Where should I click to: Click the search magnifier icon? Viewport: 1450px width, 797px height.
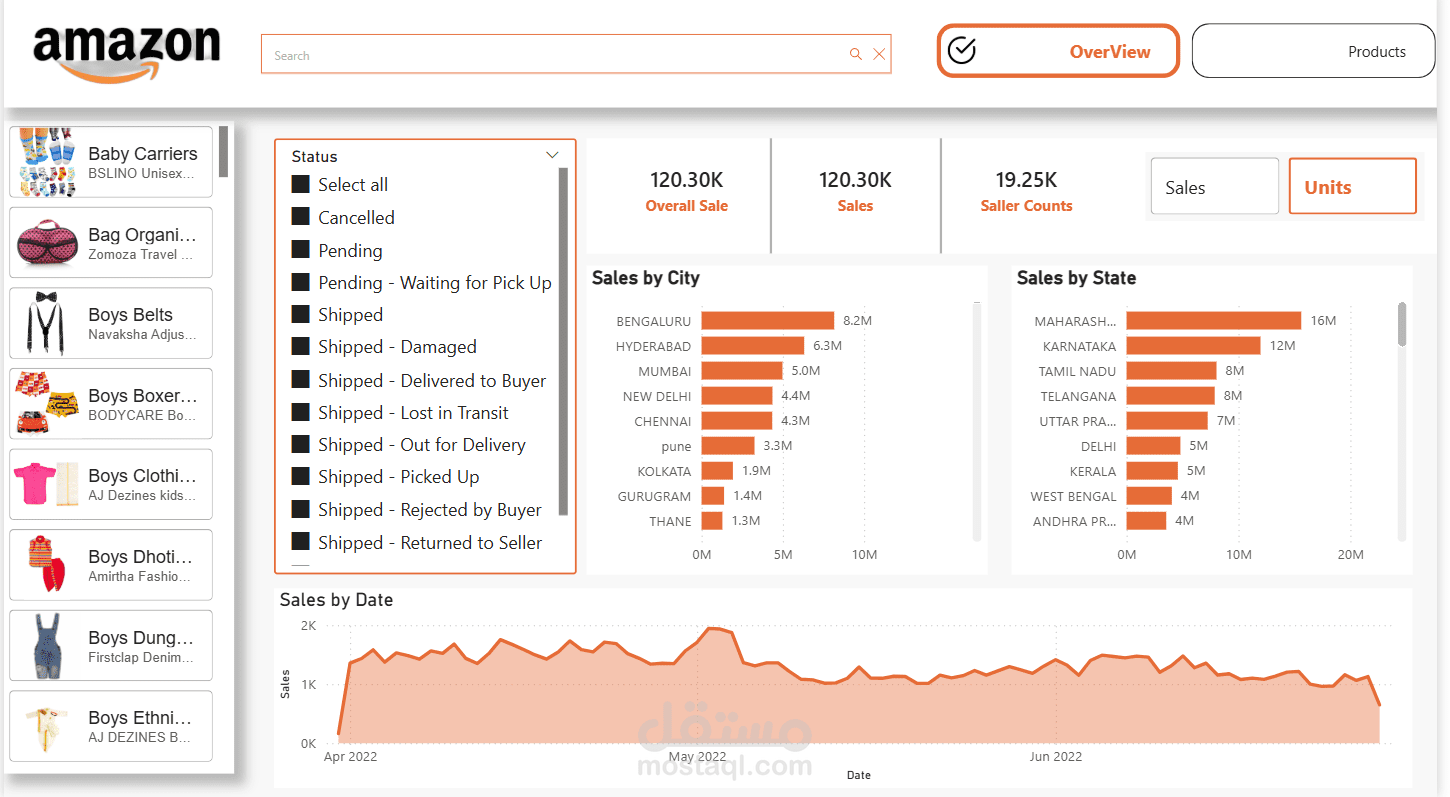(x=855, y=54)
